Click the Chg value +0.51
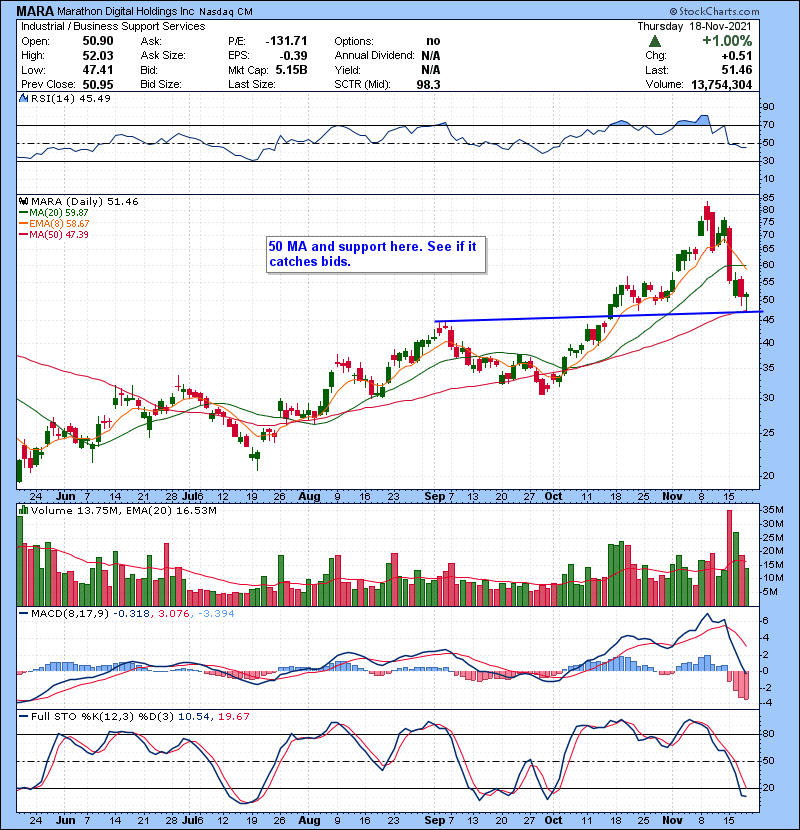Viewport: 800px width, 830px height. coord(737,56)
